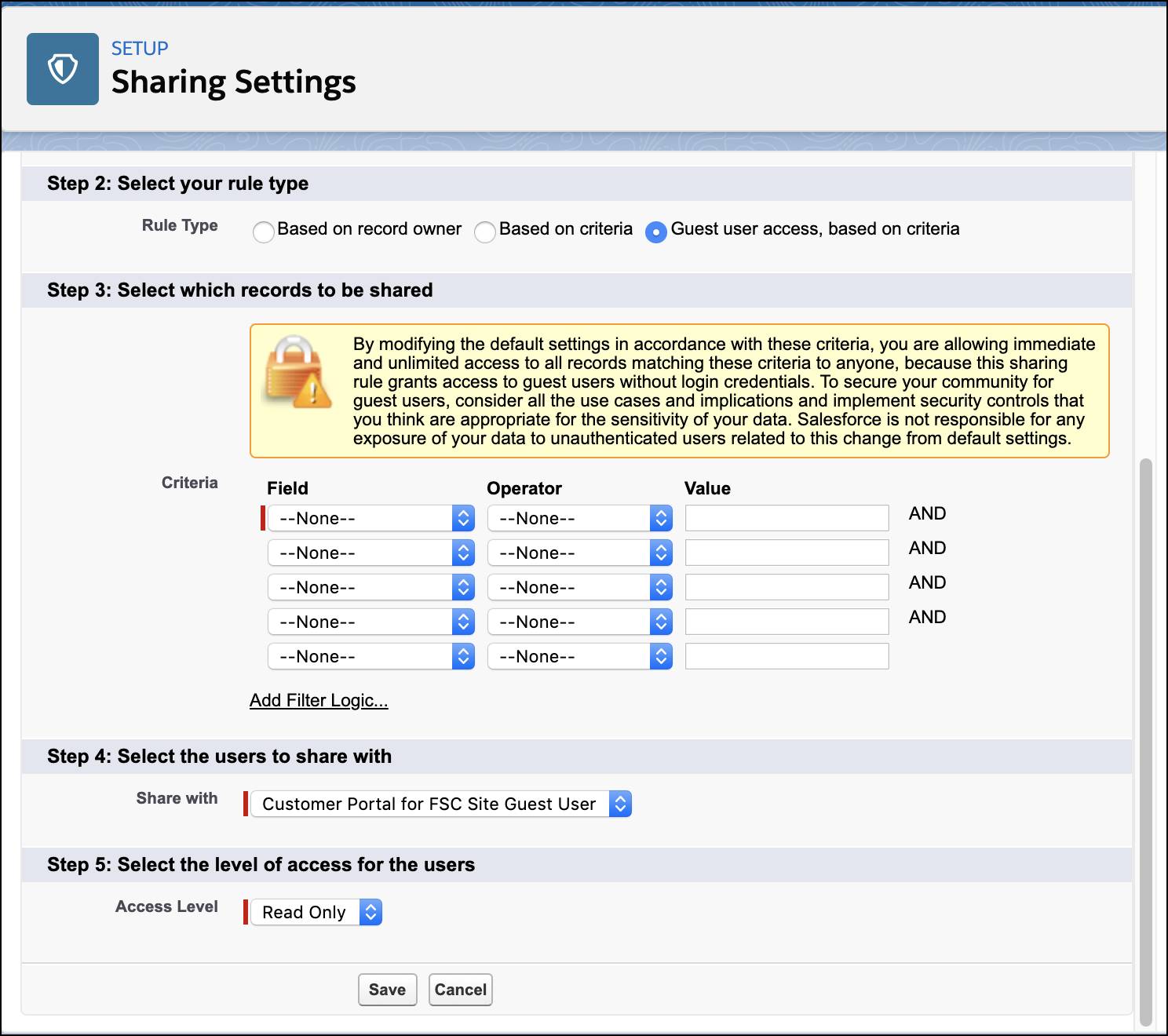Click the guest user warning message text

point(724,391)
